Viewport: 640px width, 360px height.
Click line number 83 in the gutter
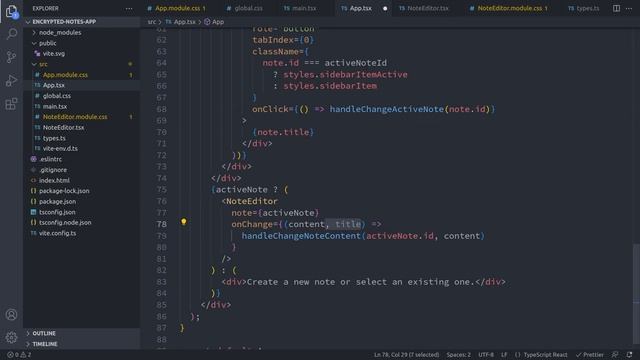tap(161, 282)
